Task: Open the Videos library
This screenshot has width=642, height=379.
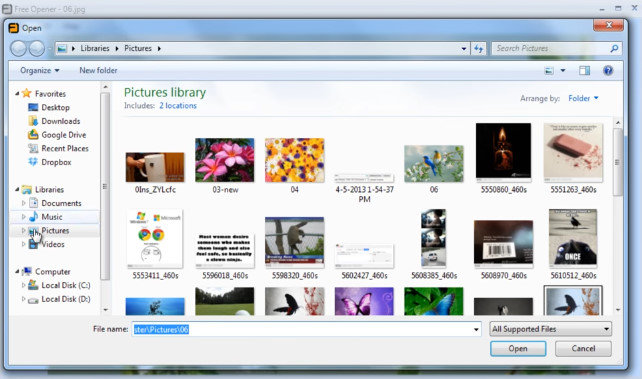Action: [x=53, y=244]
